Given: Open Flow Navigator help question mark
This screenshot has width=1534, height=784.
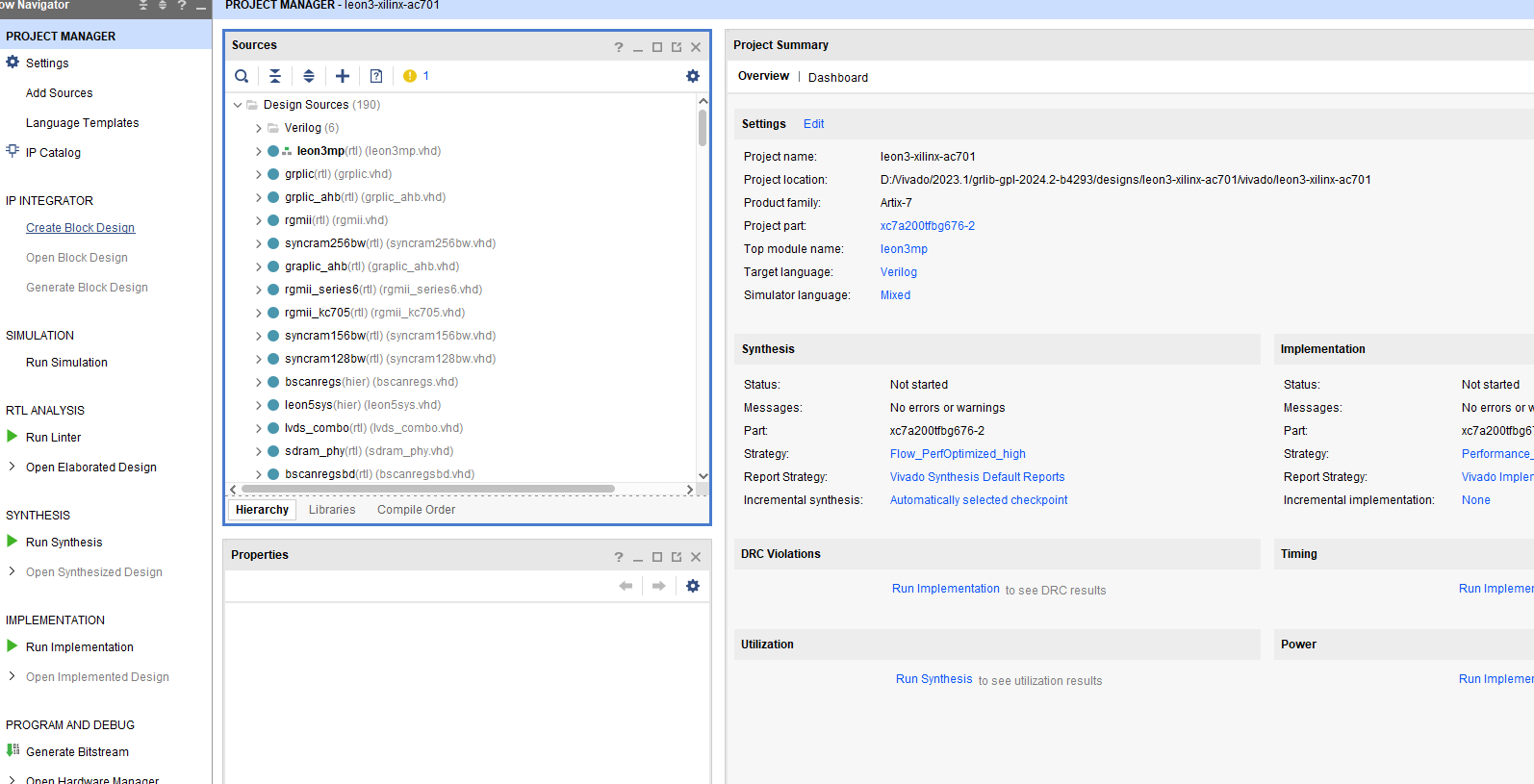Looking at the screenshot, I should click(x=181, y=6).
